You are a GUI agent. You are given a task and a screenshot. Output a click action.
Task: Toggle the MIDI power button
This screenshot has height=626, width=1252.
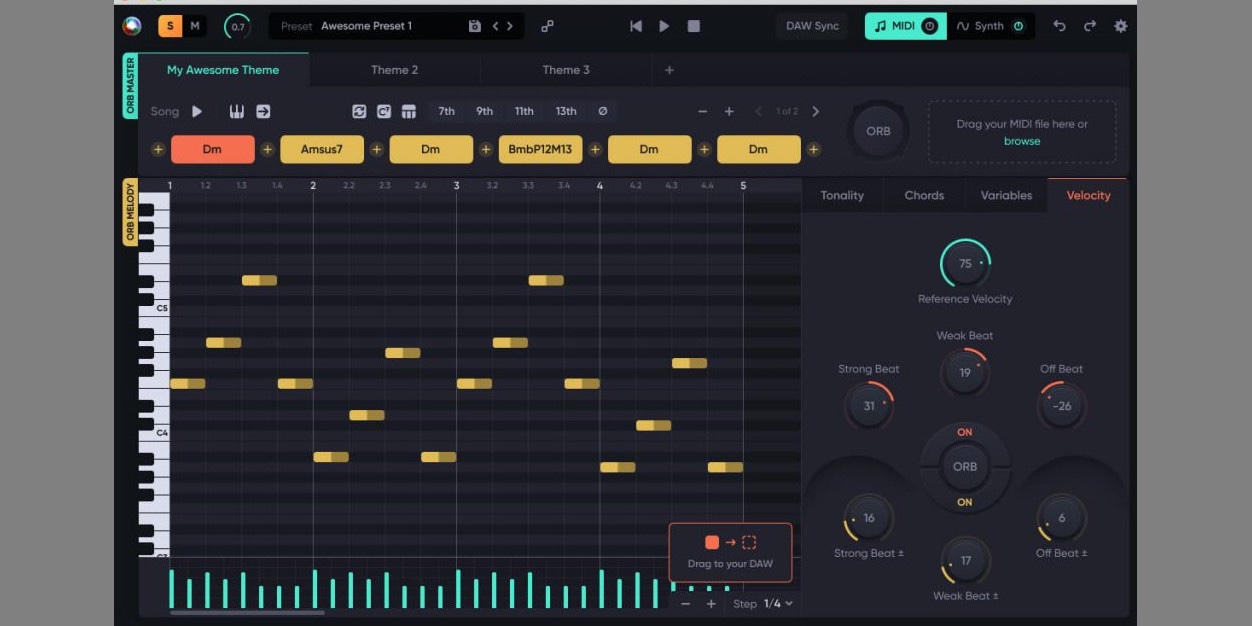pyautogui.click(x=929, y=26)
